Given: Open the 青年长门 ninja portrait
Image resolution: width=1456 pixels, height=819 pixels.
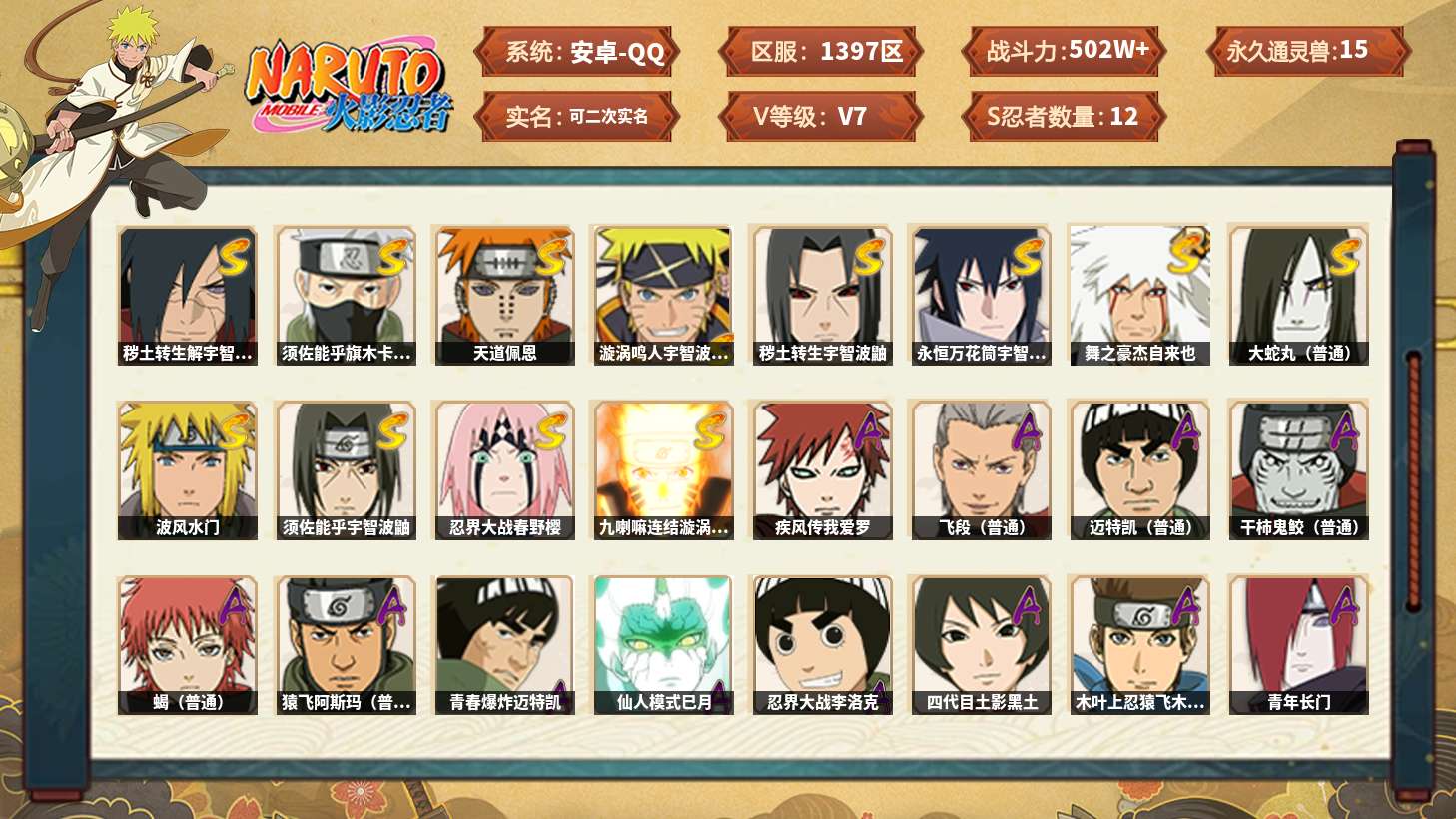Looking at the screenshot, I should pos(1298,645).
